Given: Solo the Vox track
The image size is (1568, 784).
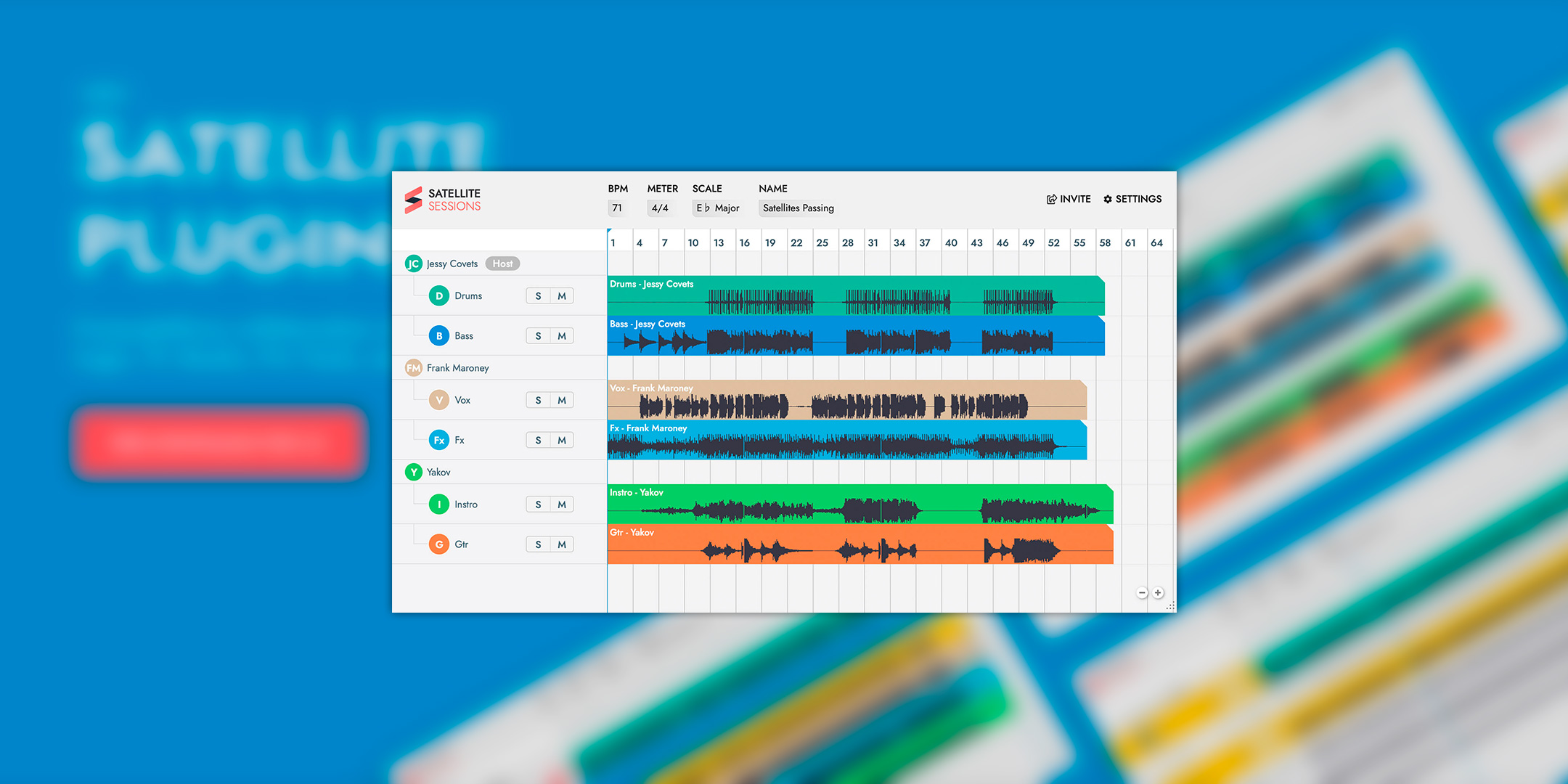Looking at the screenshot, I should (x=538, y=400).
